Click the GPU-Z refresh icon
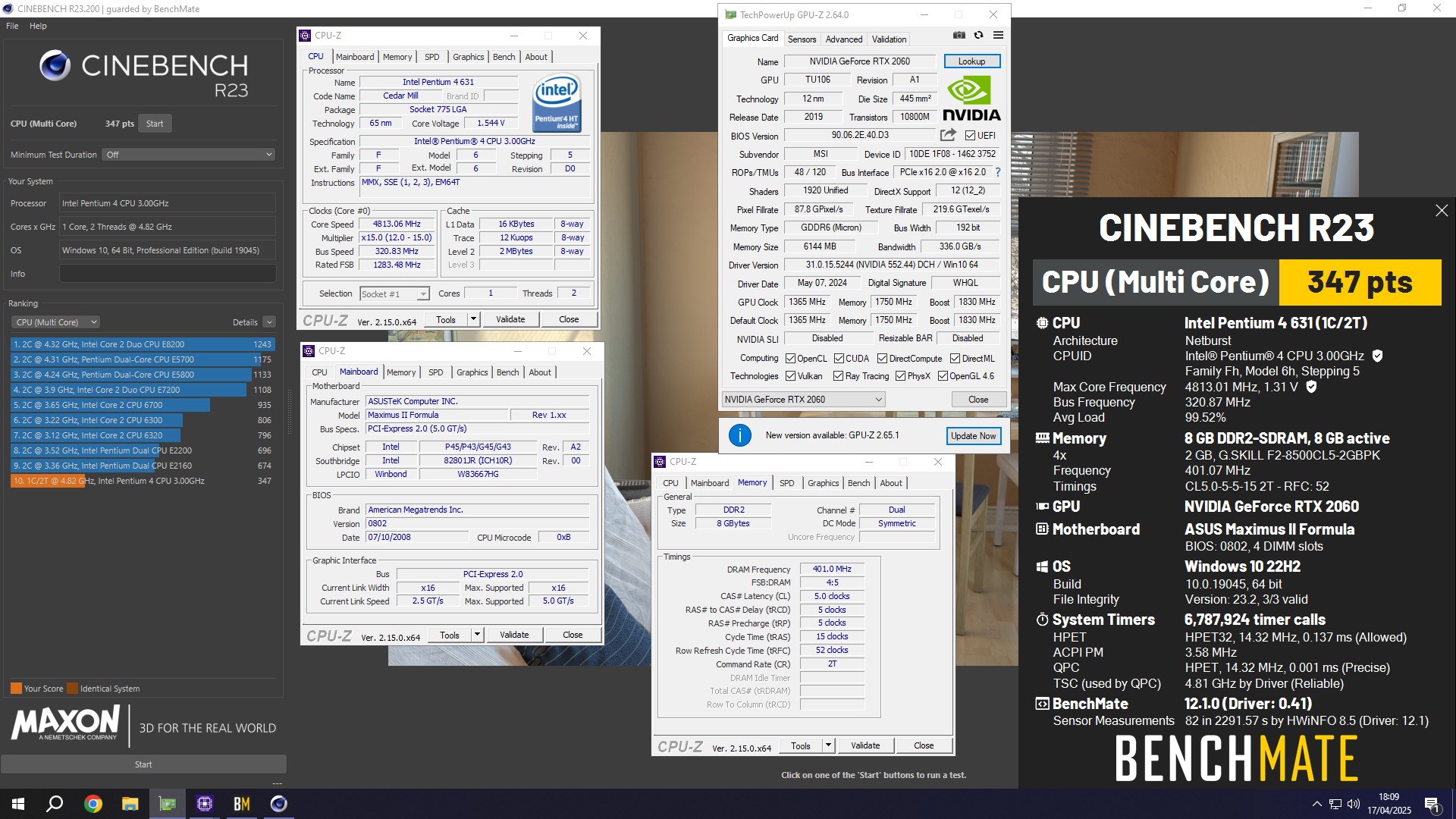The height and width of the screenshot is (819, 1456). (978, 35)
